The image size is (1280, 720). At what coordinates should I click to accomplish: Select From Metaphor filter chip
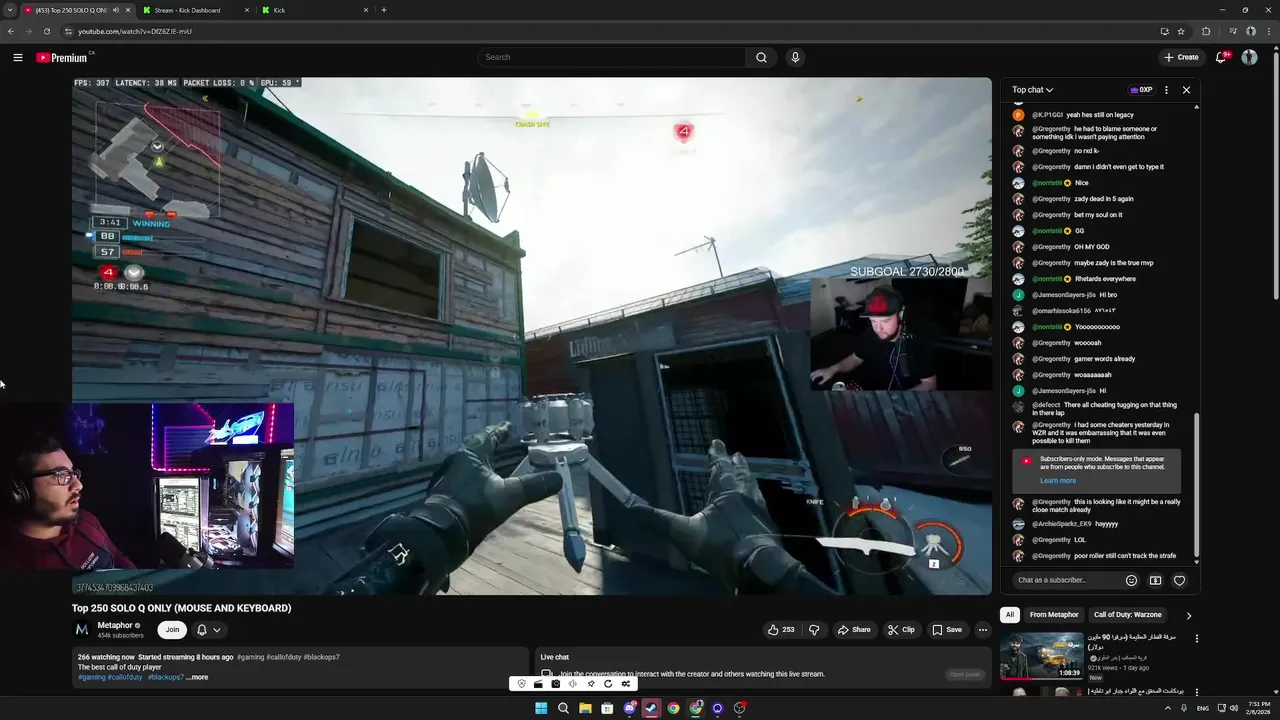click(1054, 615)
